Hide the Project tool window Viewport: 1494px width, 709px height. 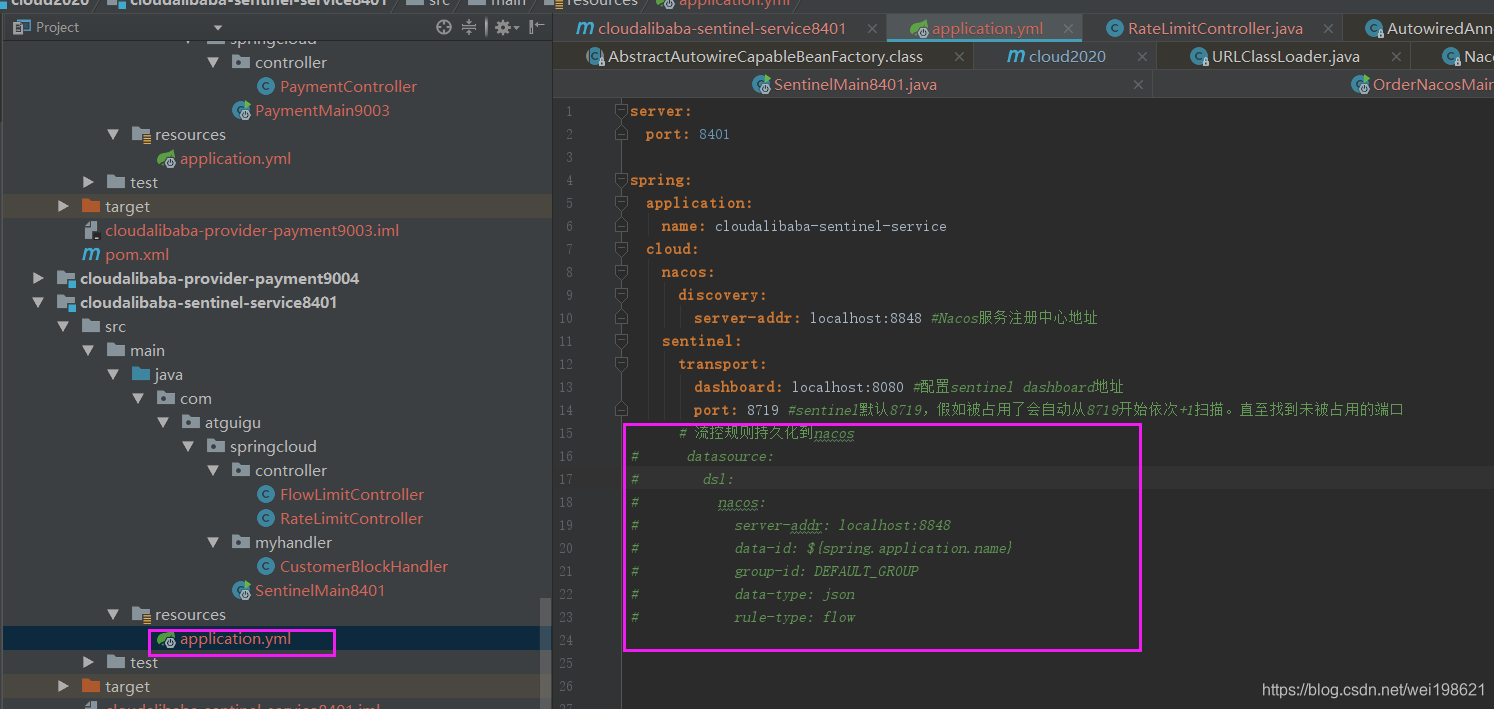coord(537,27)
